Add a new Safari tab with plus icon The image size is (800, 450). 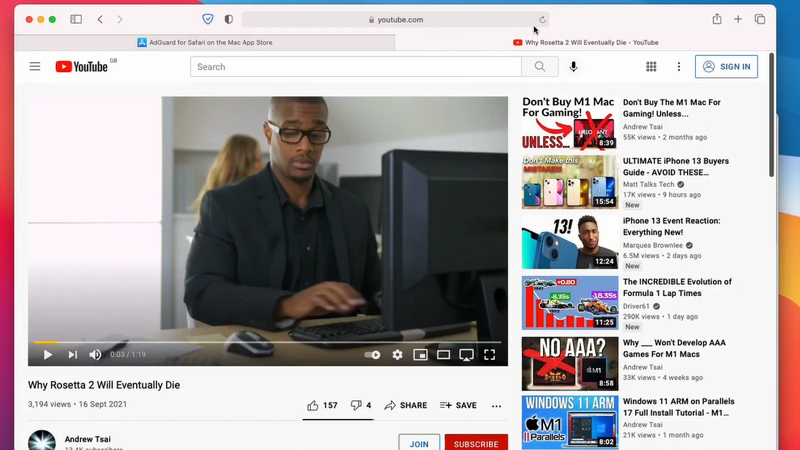pos(738,19)
